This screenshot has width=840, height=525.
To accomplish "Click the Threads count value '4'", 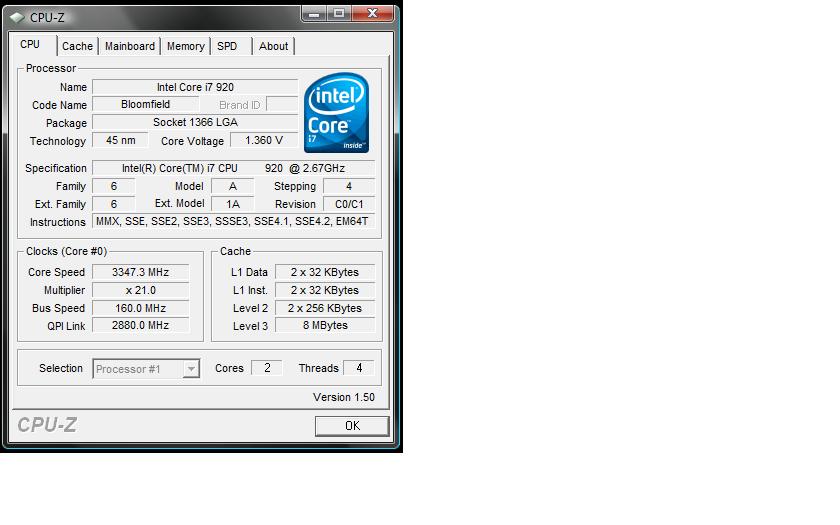I will pyautogui.click(x=359, y=368).
